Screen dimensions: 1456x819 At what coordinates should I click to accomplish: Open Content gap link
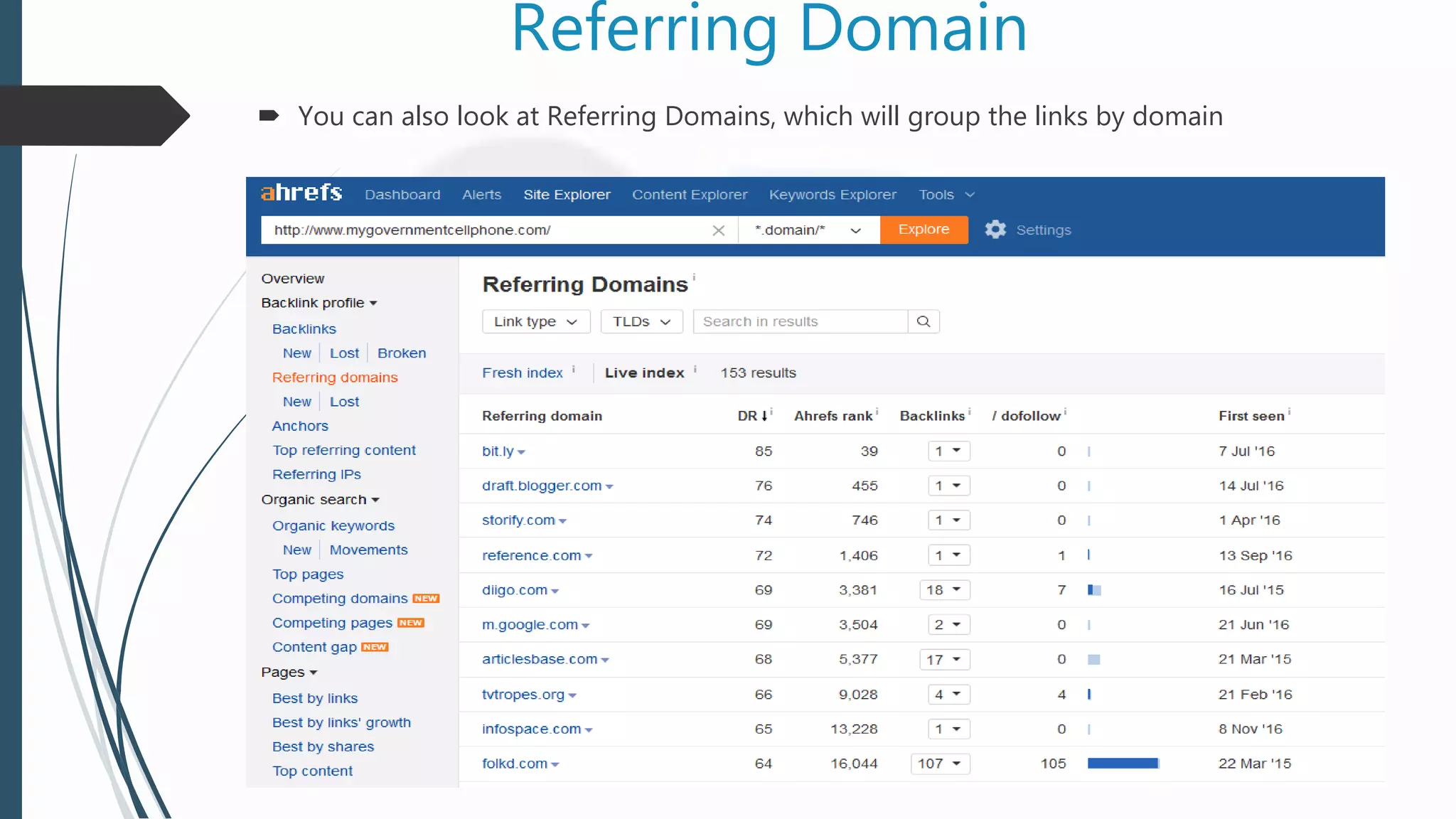[x=314, y=647]
